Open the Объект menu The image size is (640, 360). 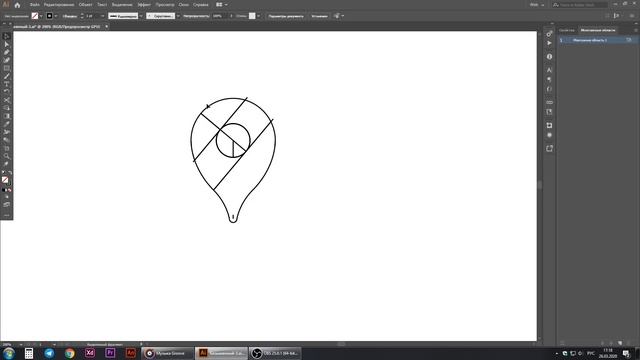point(85,5)
